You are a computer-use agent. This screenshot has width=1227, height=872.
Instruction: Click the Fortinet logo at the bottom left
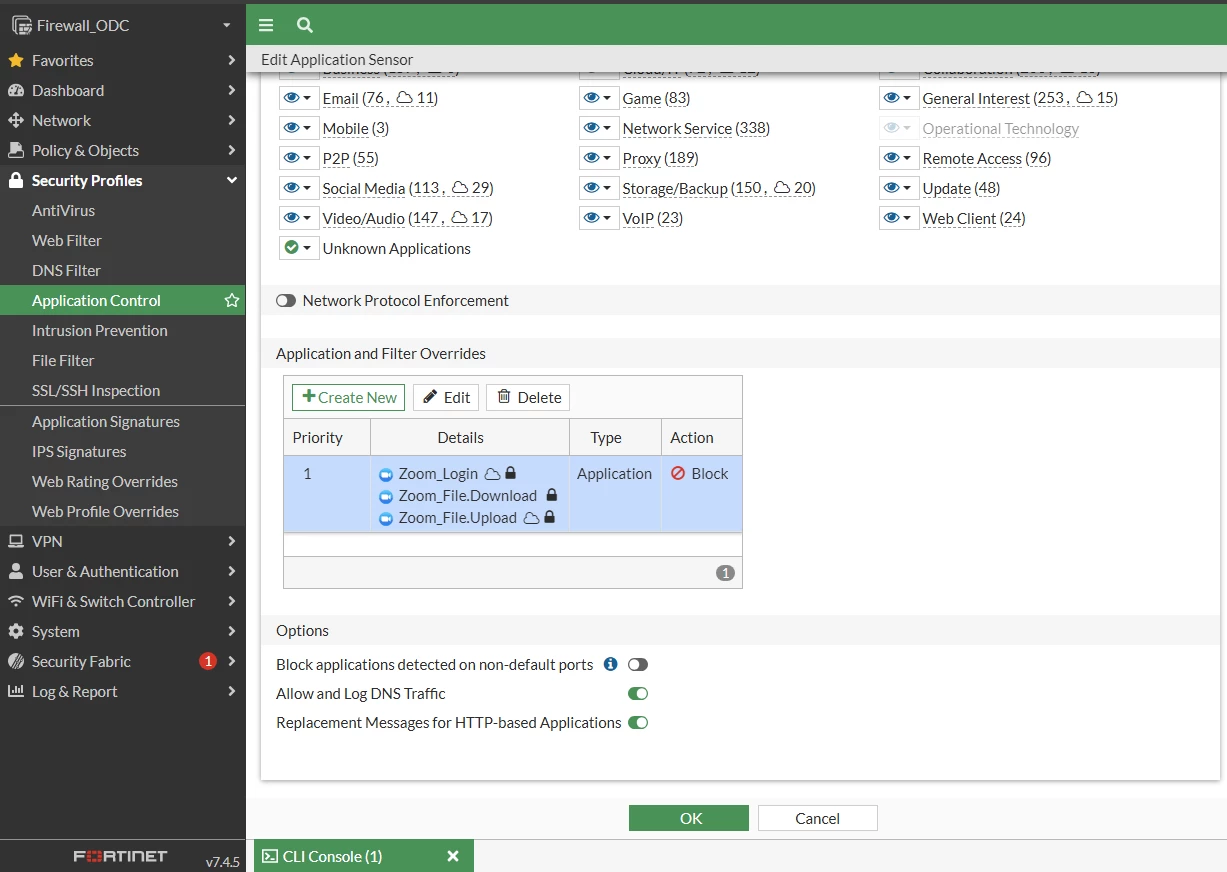coord(120,856)
